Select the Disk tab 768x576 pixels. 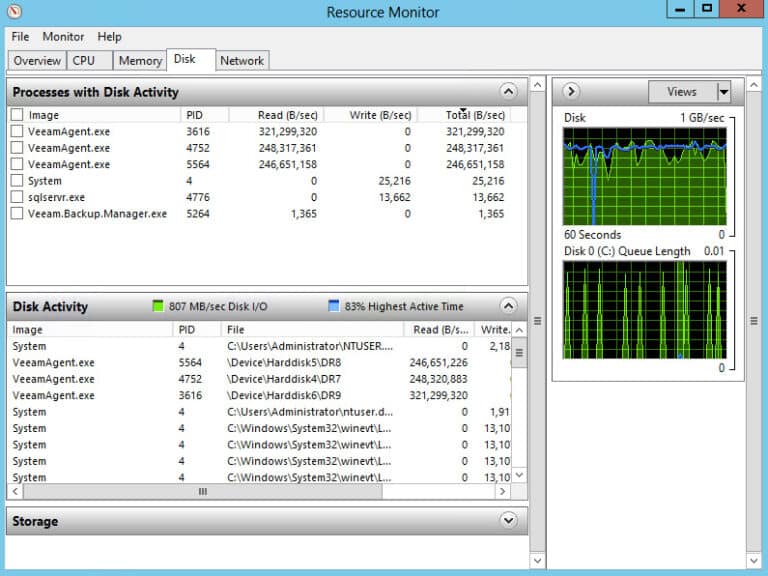[x=191, y=59]
